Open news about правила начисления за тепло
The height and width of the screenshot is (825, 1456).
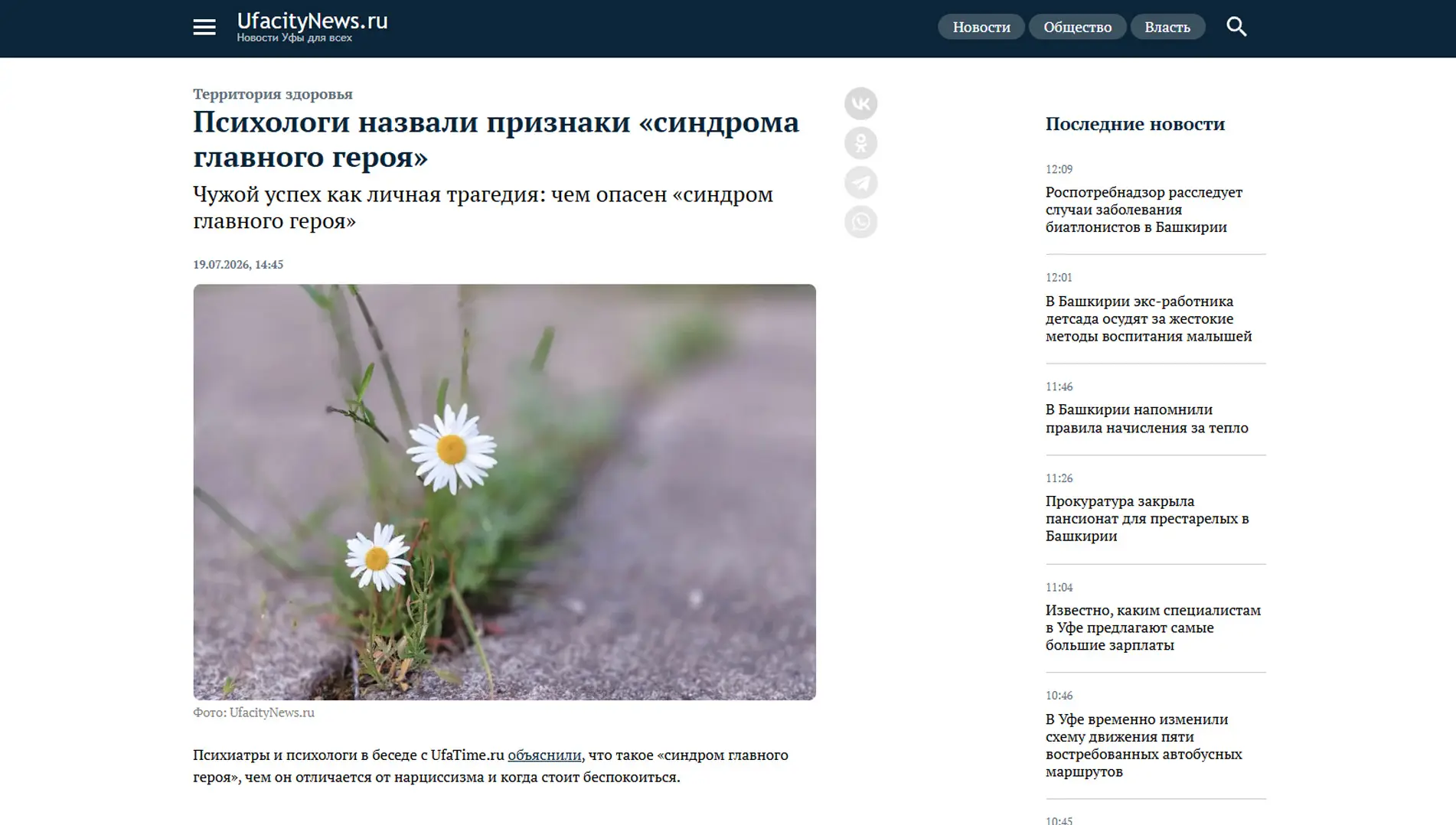click(1147, 419)
